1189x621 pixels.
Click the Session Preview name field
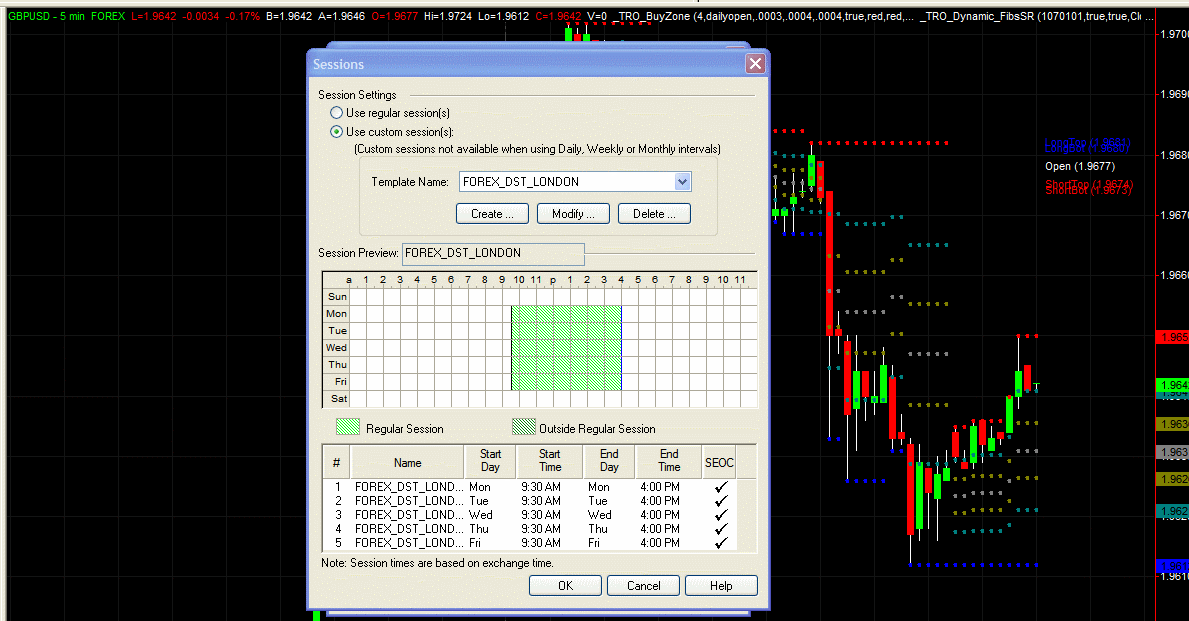(493, 253)
